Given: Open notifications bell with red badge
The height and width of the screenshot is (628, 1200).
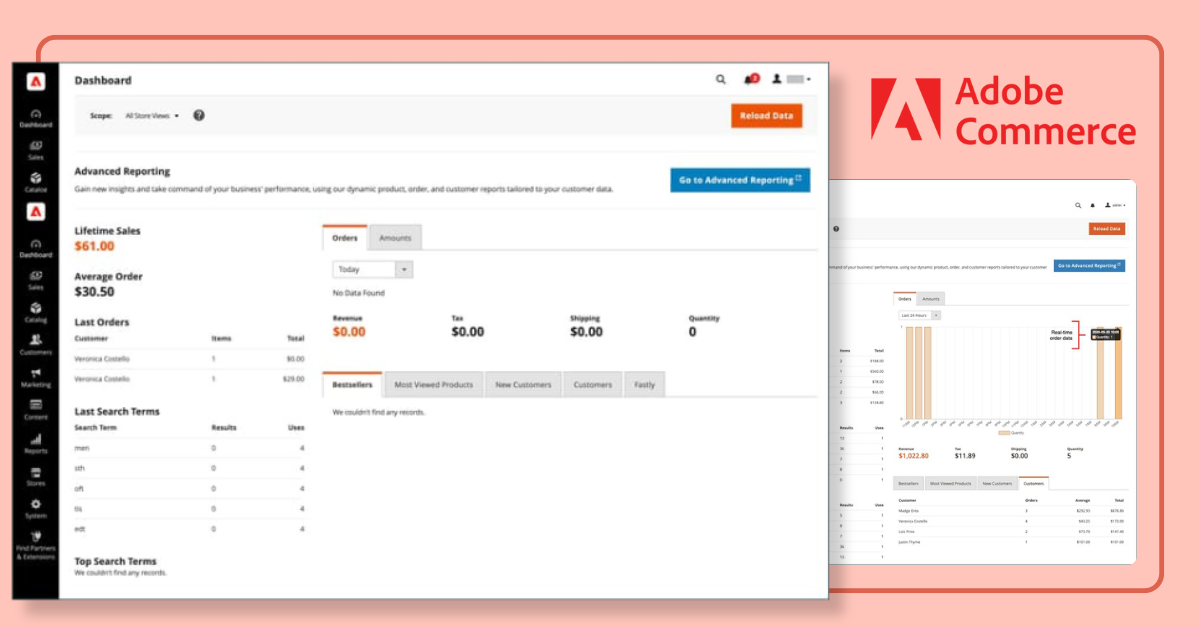Looking at the screenshot, I should 751,79.
